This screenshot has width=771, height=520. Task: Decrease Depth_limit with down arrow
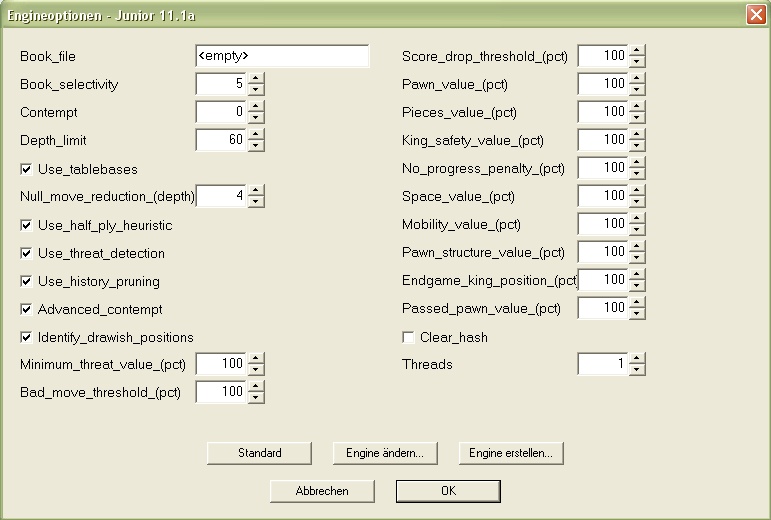(x=256, y=146)
